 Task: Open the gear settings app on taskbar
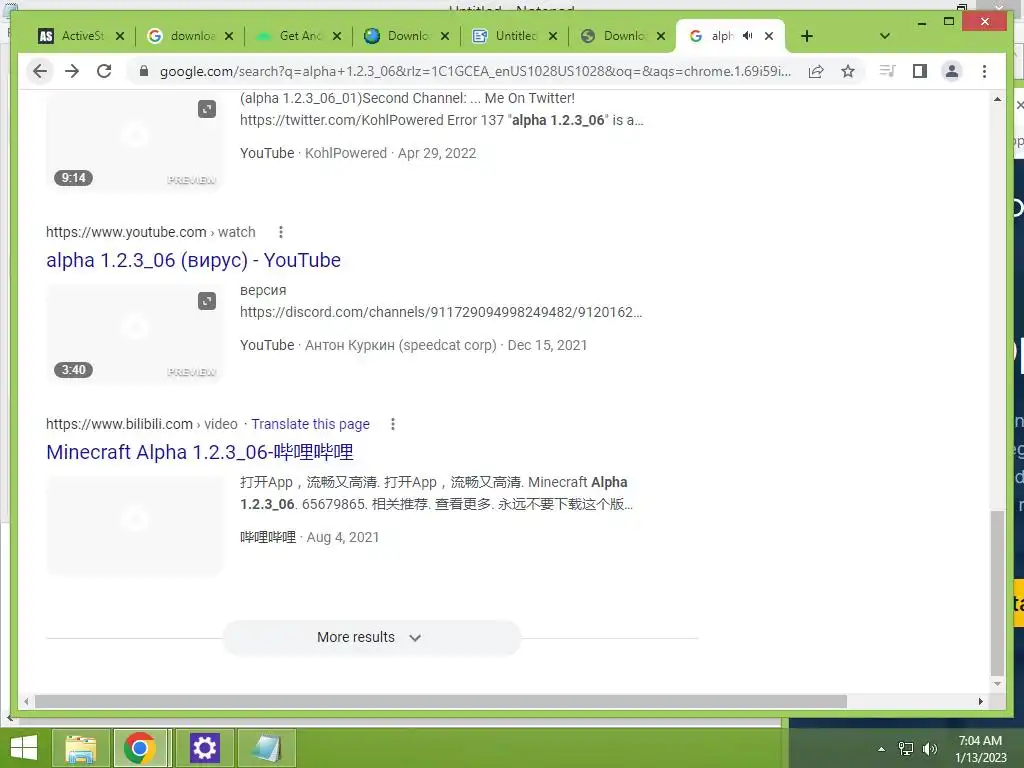204,748
